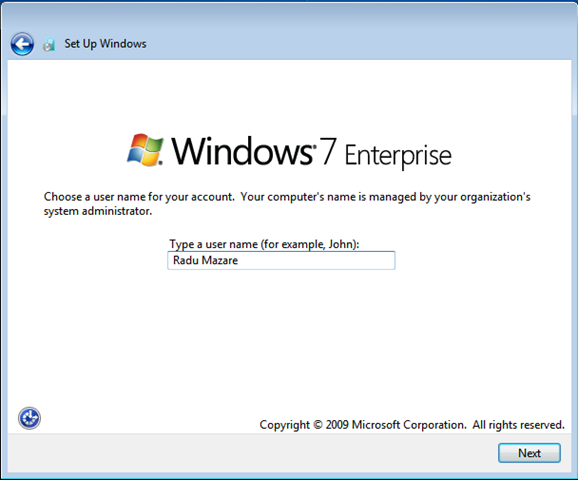Image resolution: width=578 pixels, height=480 pixels.
Task: Click the 'Radu Mazare' text in the field
Action: pyautogui.click(x=205, y=260)
